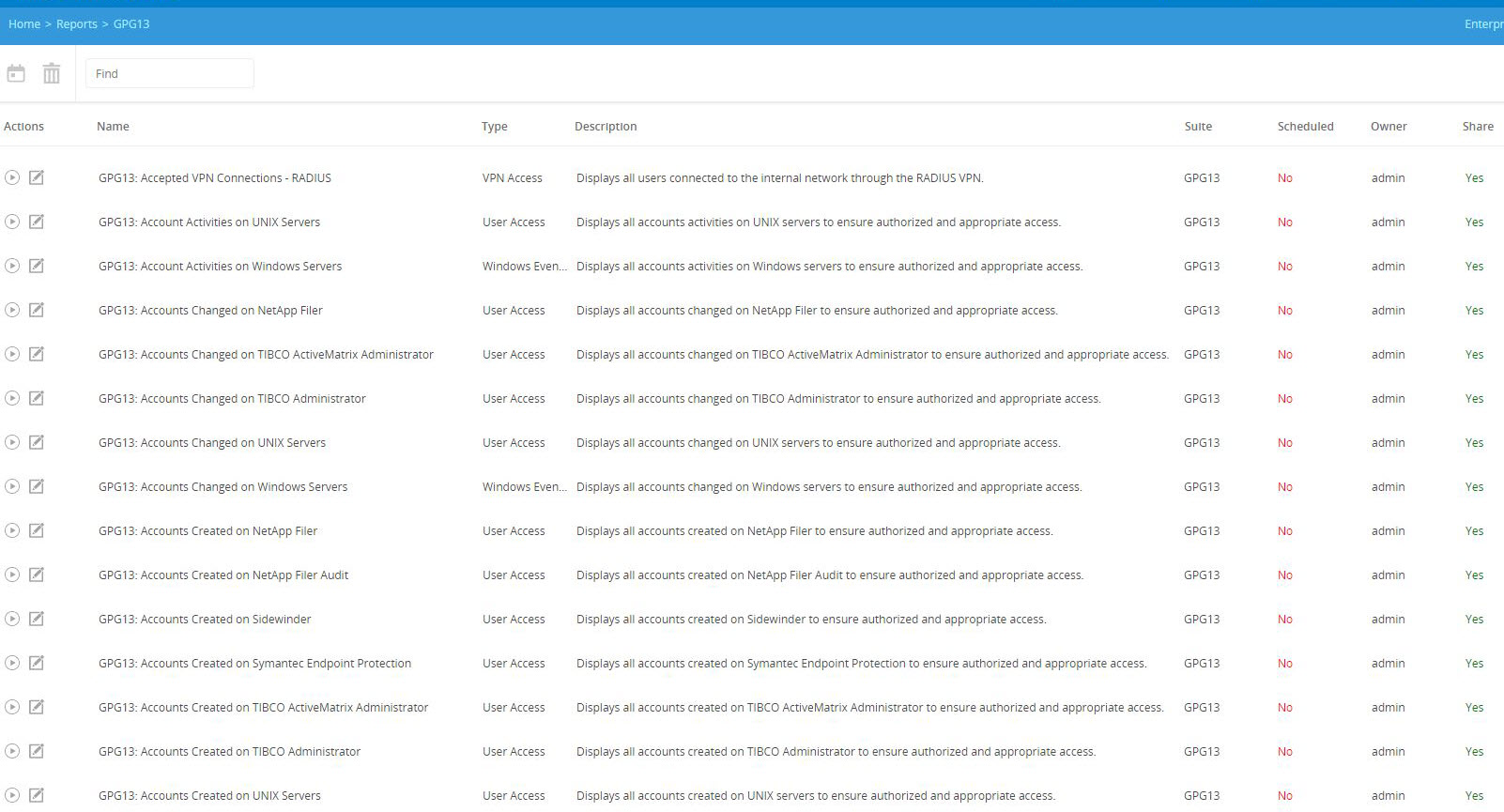Select 'GPG13: Account Activities on Windows Servers' name

coord(220,267)
